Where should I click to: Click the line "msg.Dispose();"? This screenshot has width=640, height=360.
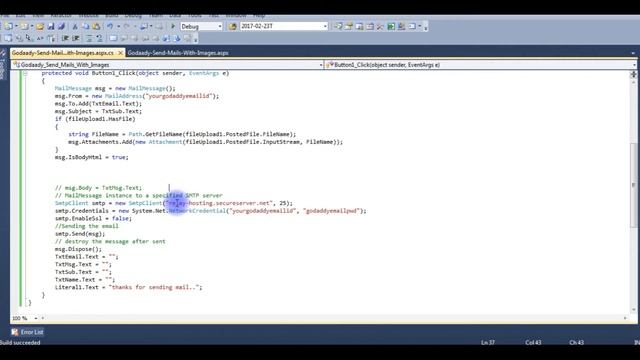coord(78,249)
